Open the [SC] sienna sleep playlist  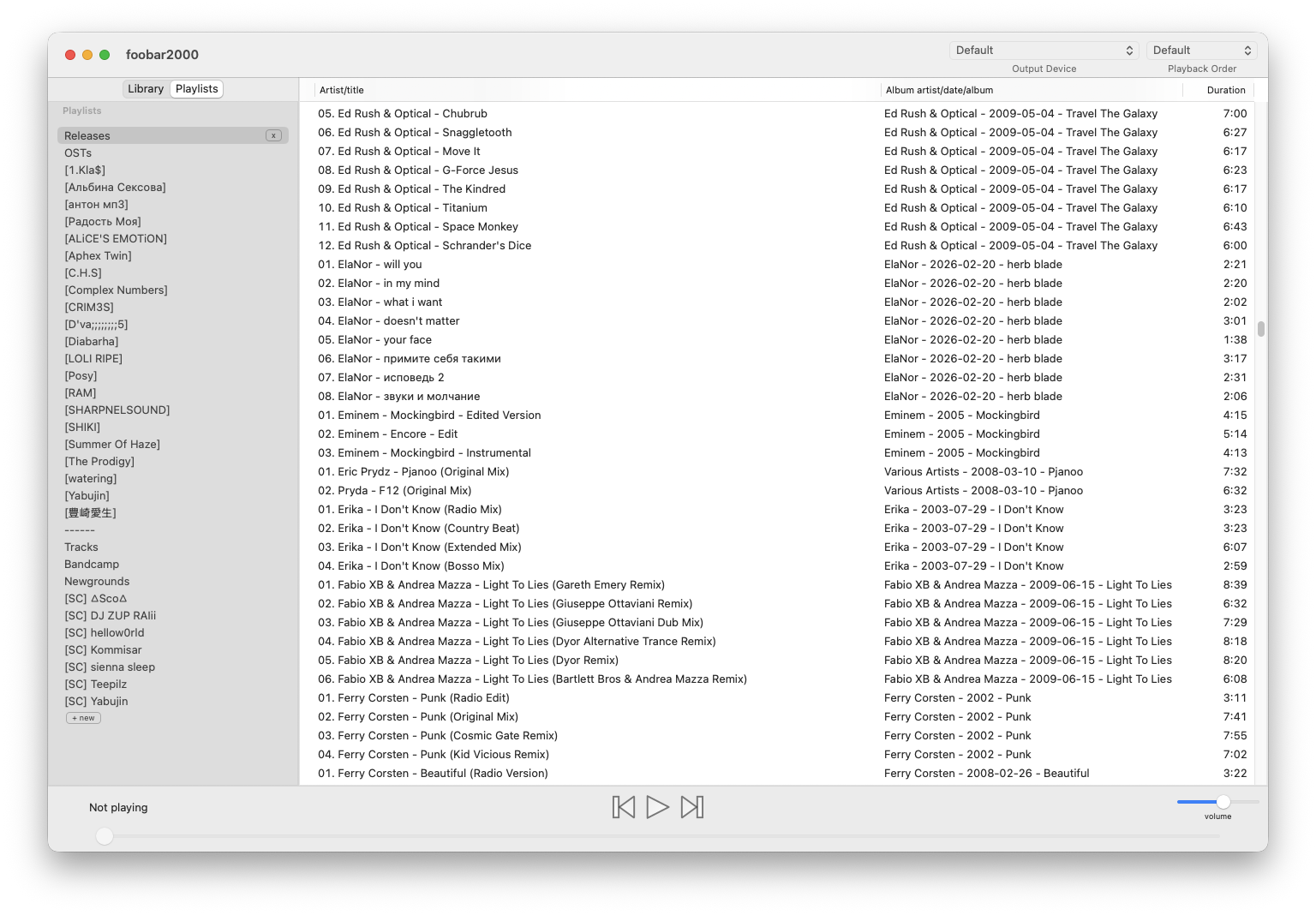(172, 667)
